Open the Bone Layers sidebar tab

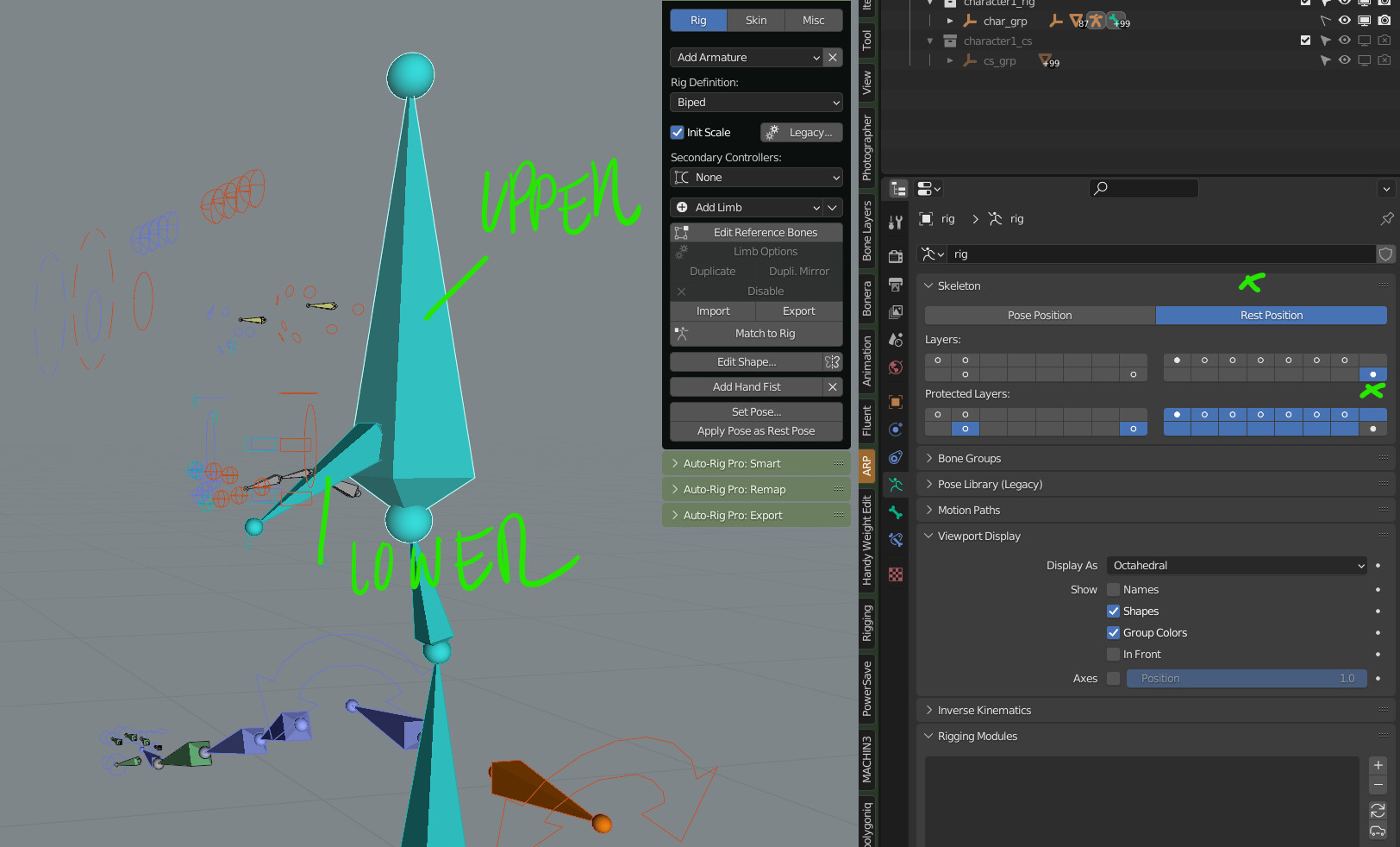[x=867, y=231]
